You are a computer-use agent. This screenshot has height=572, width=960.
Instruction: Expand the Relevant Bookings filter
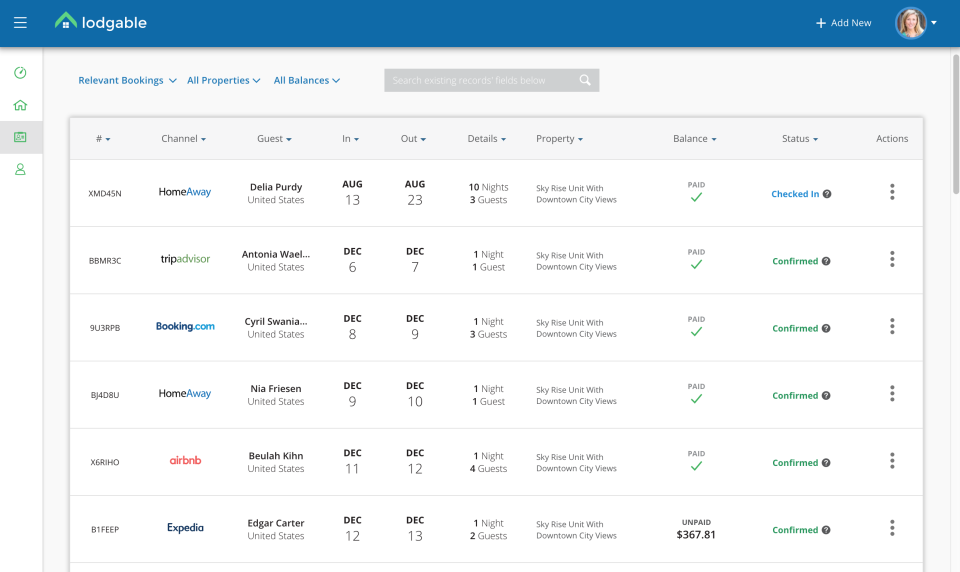127,81
